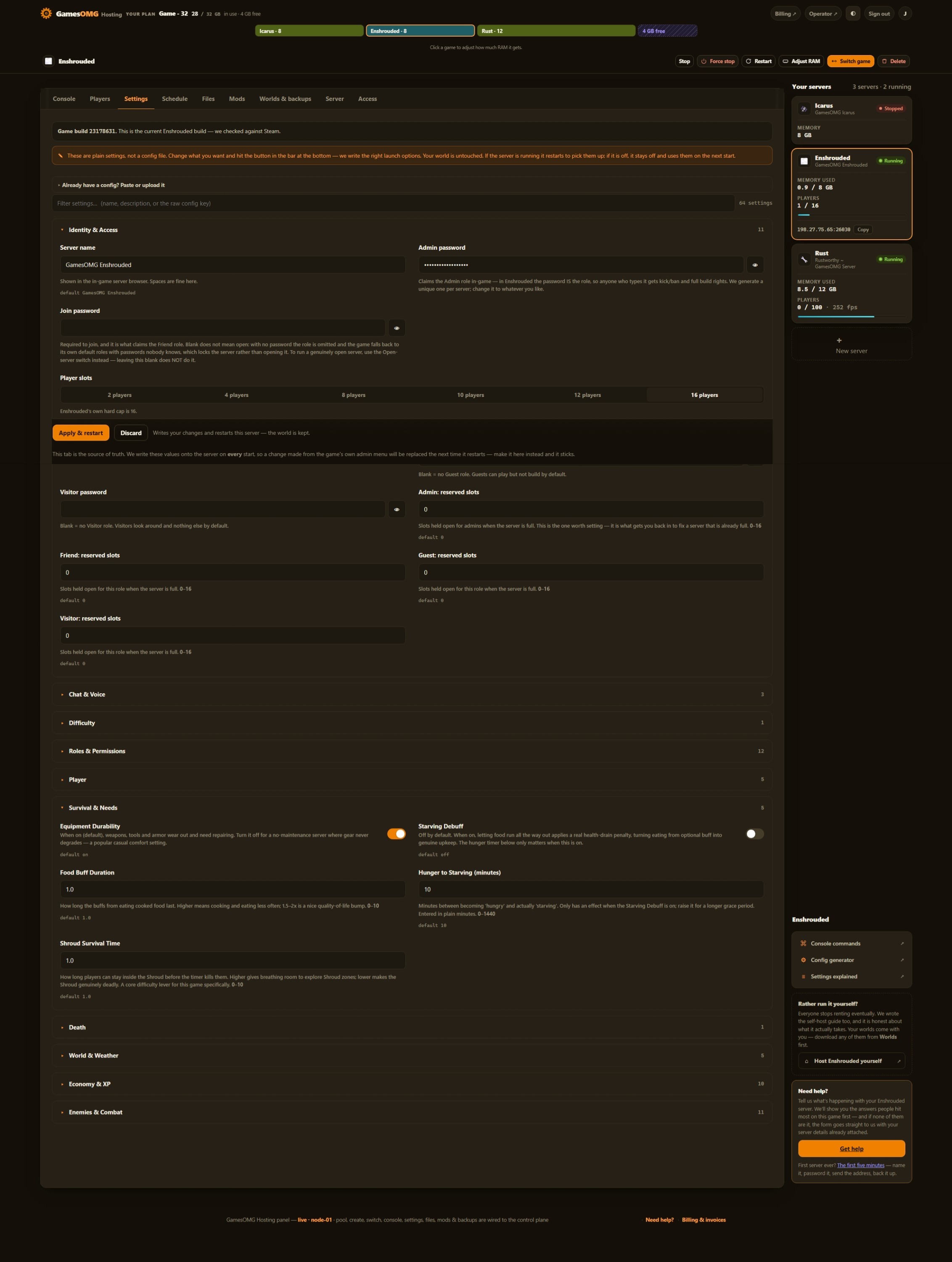Expand Chat & Voice section
This screenshot has height=1262, width=952.
point(412,694)
